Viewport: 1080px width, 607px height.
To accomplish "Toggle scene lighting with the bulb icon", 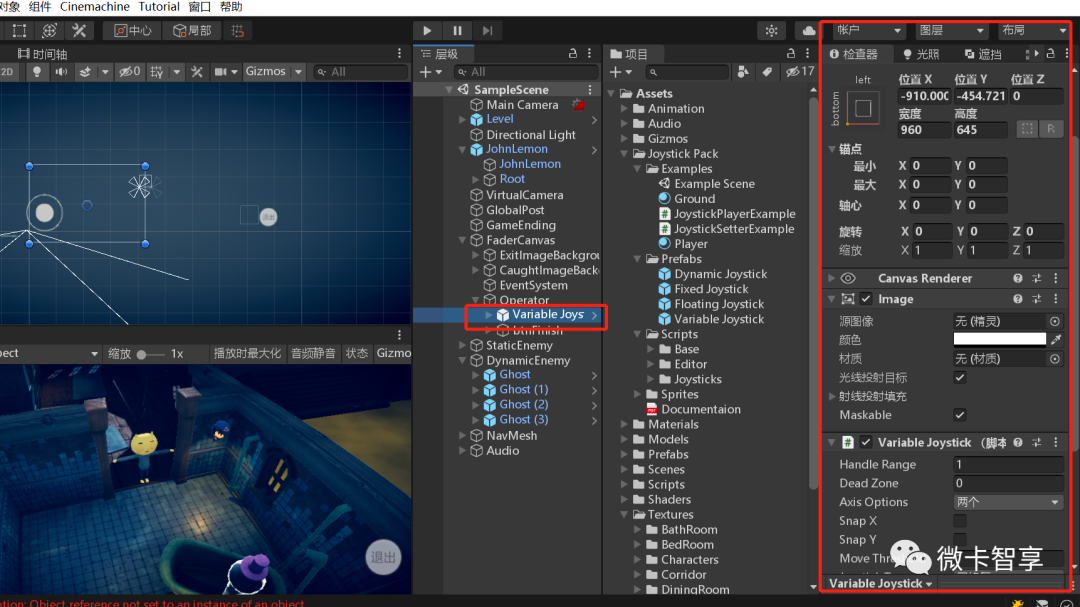I will (x=37, y=71).
